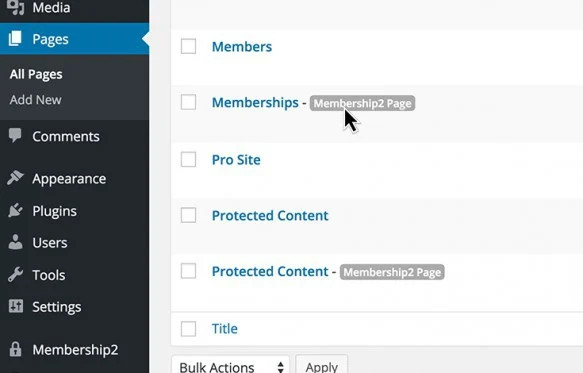The image size is (583, 373).
Task: Check the Members page checkbox
Action: 189,46
